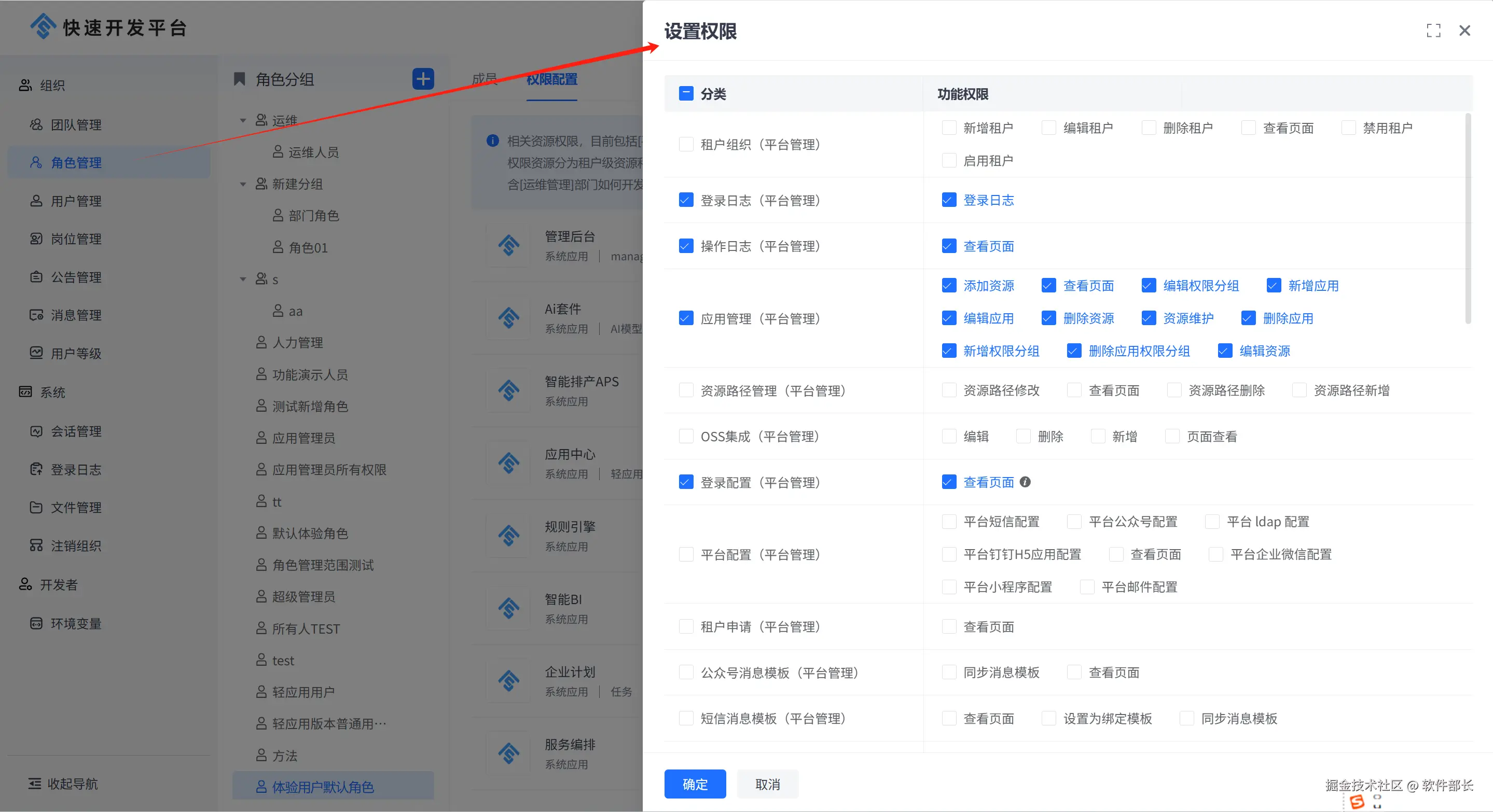
Task: Open 环境变量 in the sidebar
Action: [x=75, y=623]
